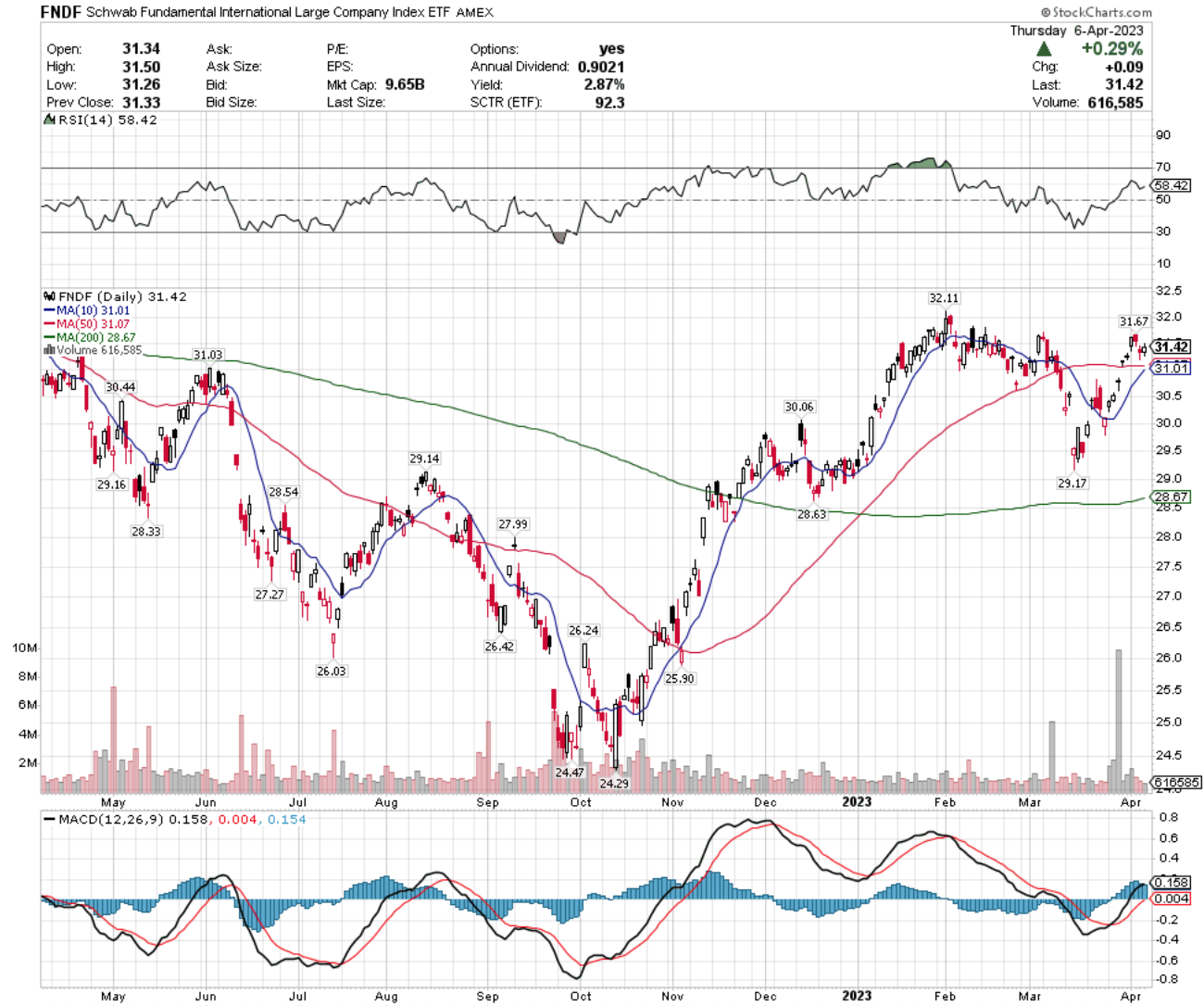Click the 30.44 price label
Viewport: 1204px width, 1006px height.
pos(120,387)
